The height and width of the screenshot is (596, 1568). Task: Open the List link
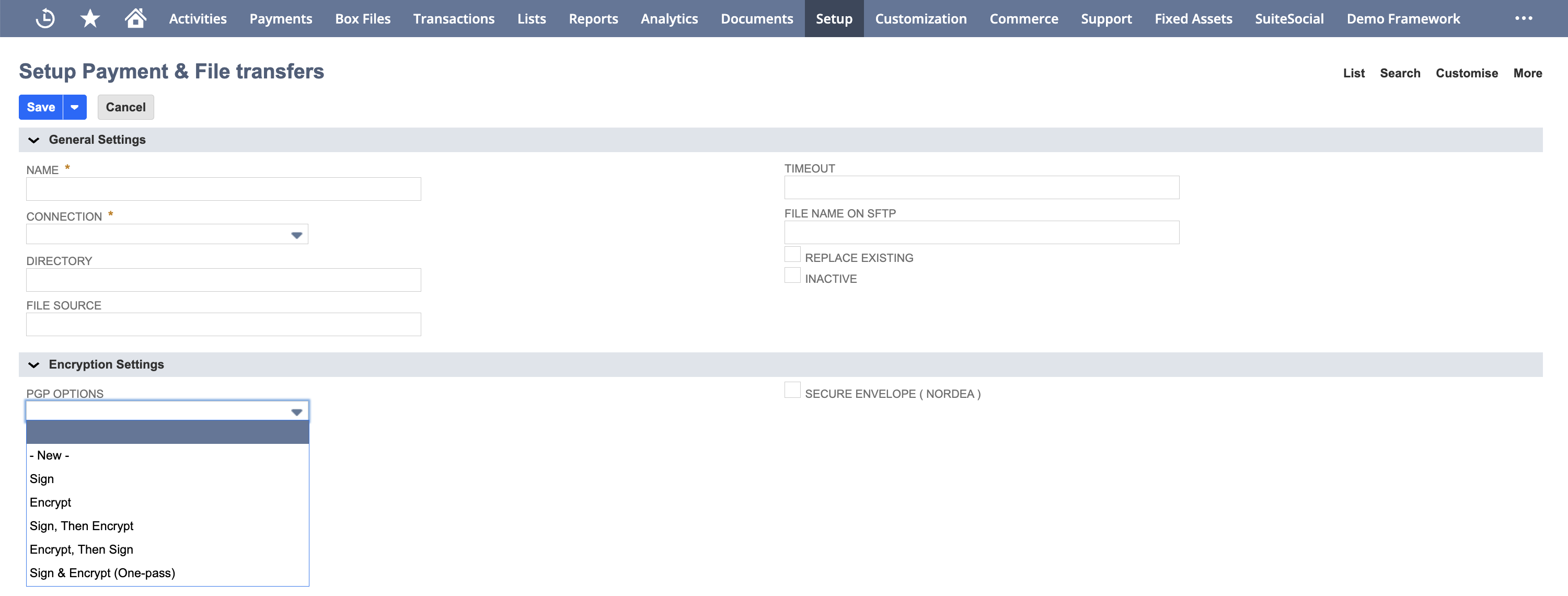[x=1354, y=73]
